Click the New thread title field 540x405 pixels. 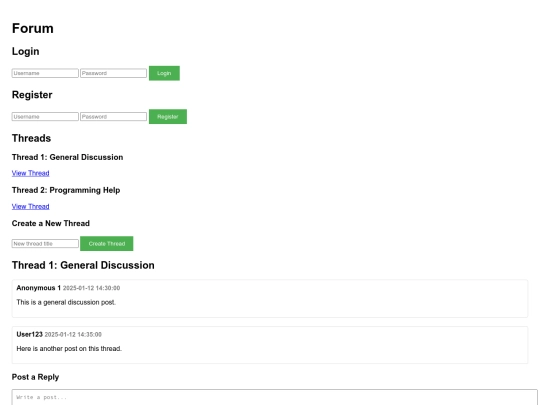point(45,243)
